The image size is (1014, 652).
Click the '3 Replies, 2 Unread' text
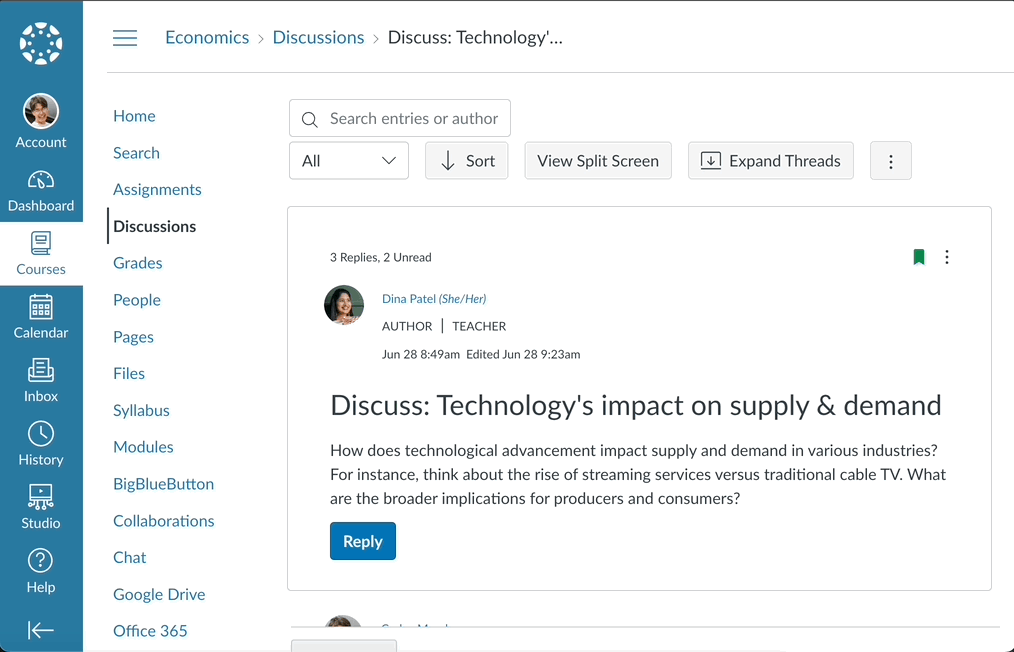tap(380, 257)
